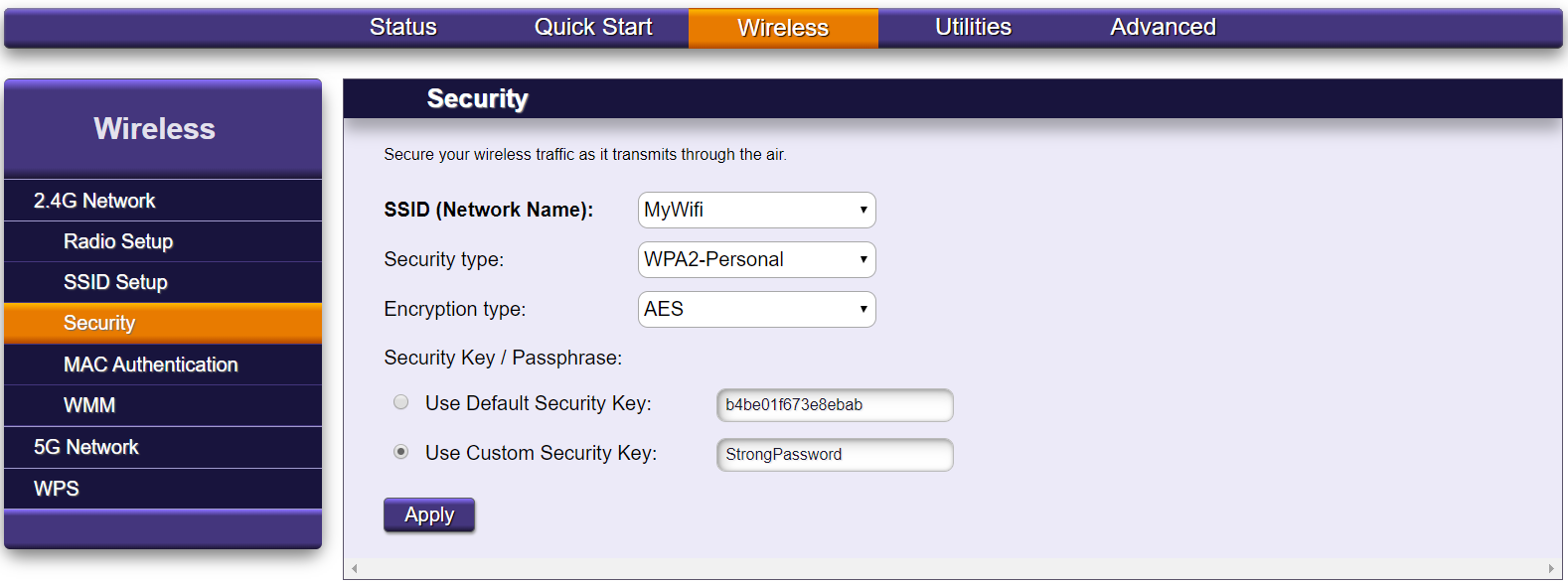Open the Status tab
The height and width of the screenshot is (584, 1568).
click(402, 28)
